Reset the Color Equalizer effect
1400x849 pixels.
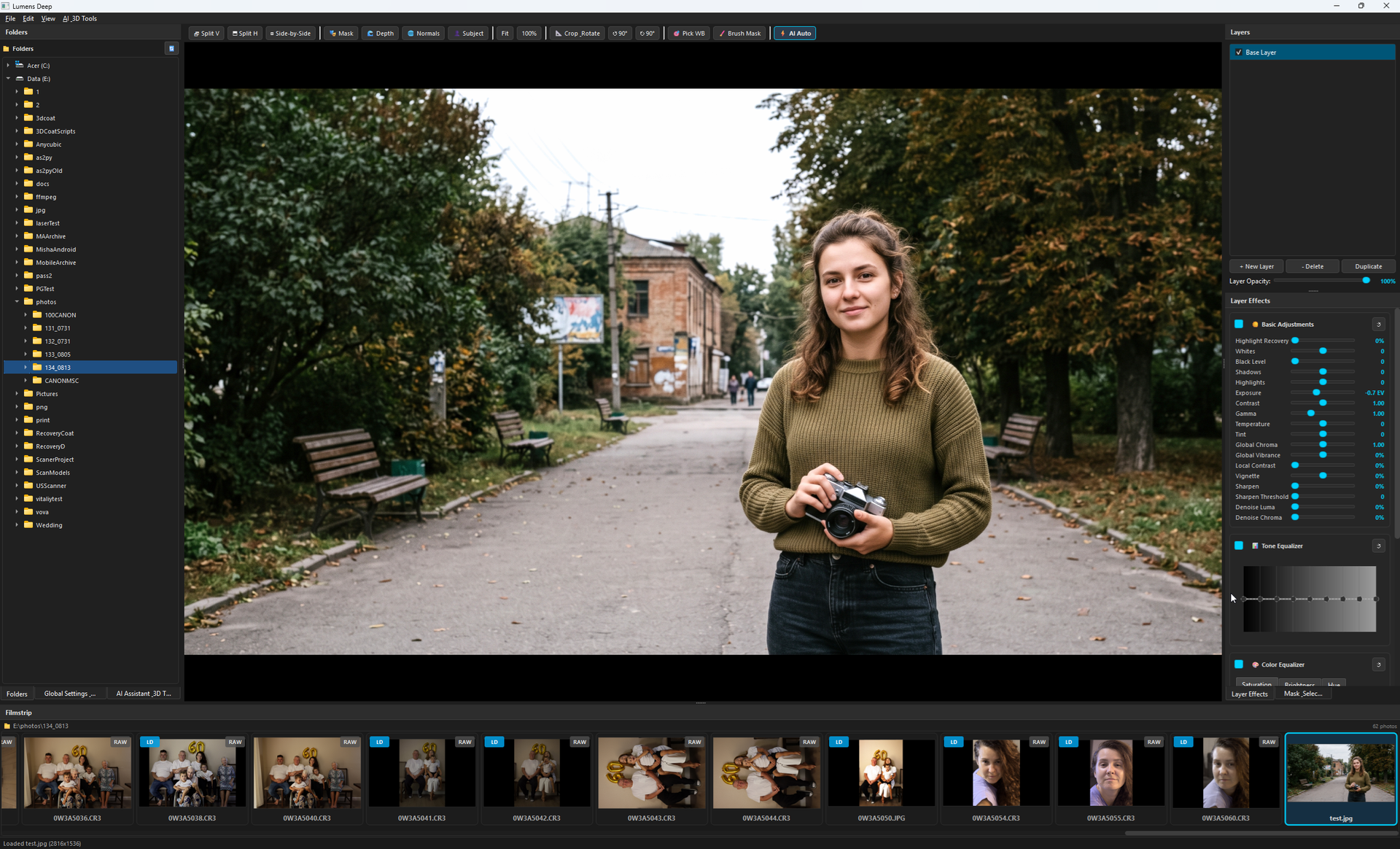point(1378,664)
